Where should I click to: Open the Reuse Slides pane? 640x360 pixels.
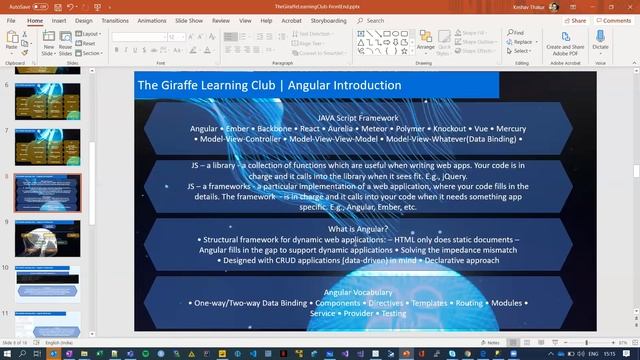pos(65,42)
